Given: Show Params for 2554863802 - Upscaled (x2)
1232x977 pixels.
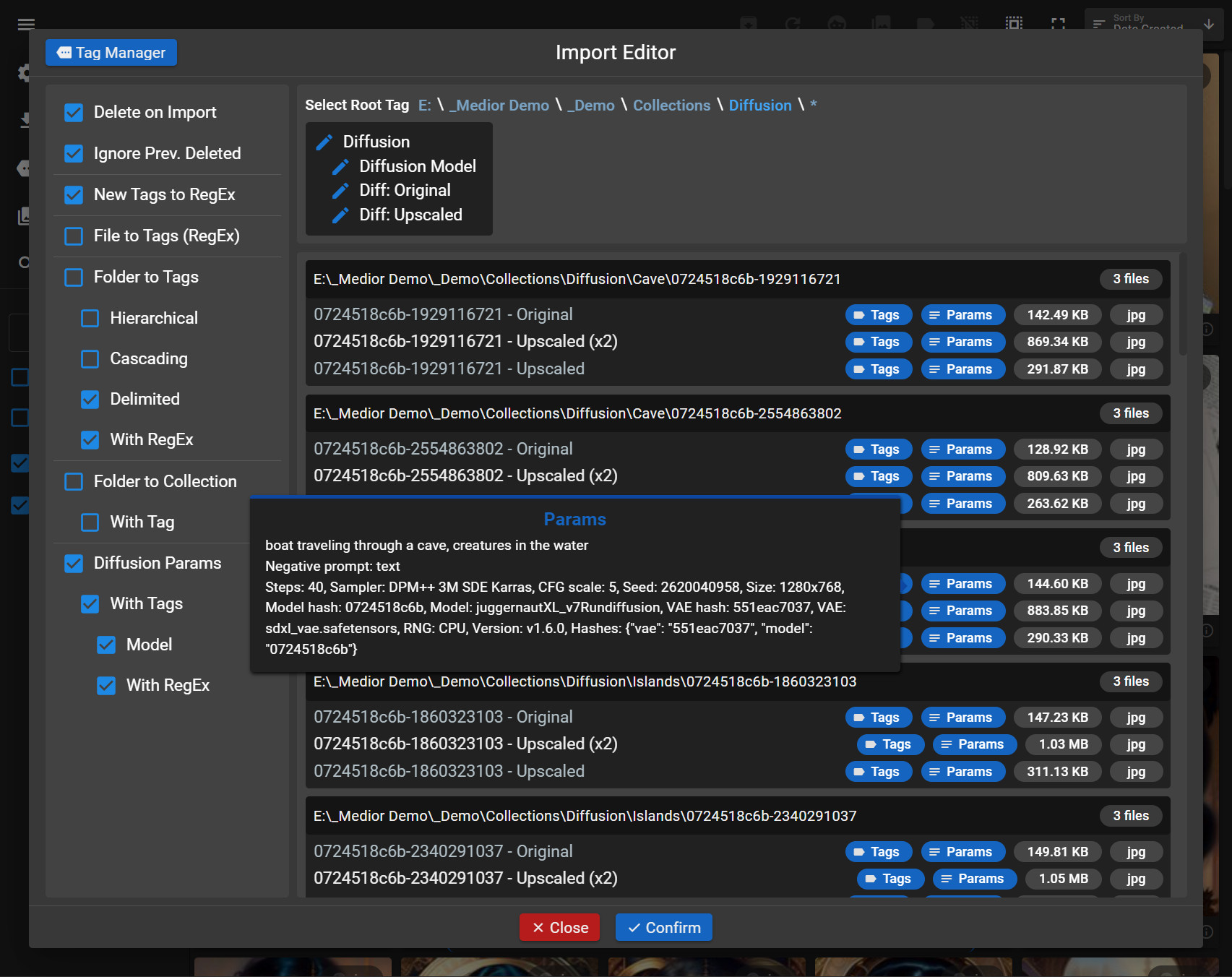Looking at the screenshot, I should [963, 476].
